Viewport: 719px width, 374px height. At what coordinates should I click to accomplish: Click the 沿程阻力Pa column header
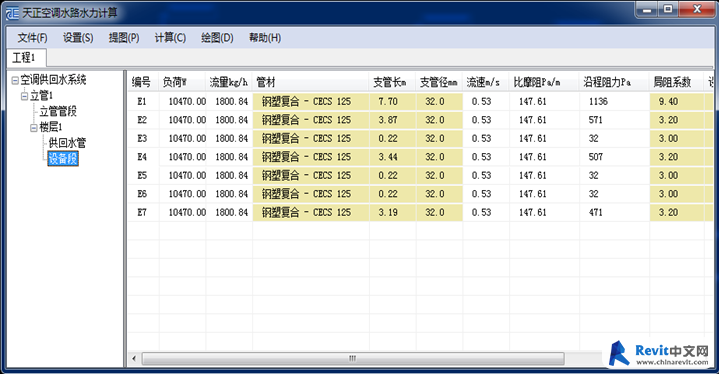tap(614, 82)
